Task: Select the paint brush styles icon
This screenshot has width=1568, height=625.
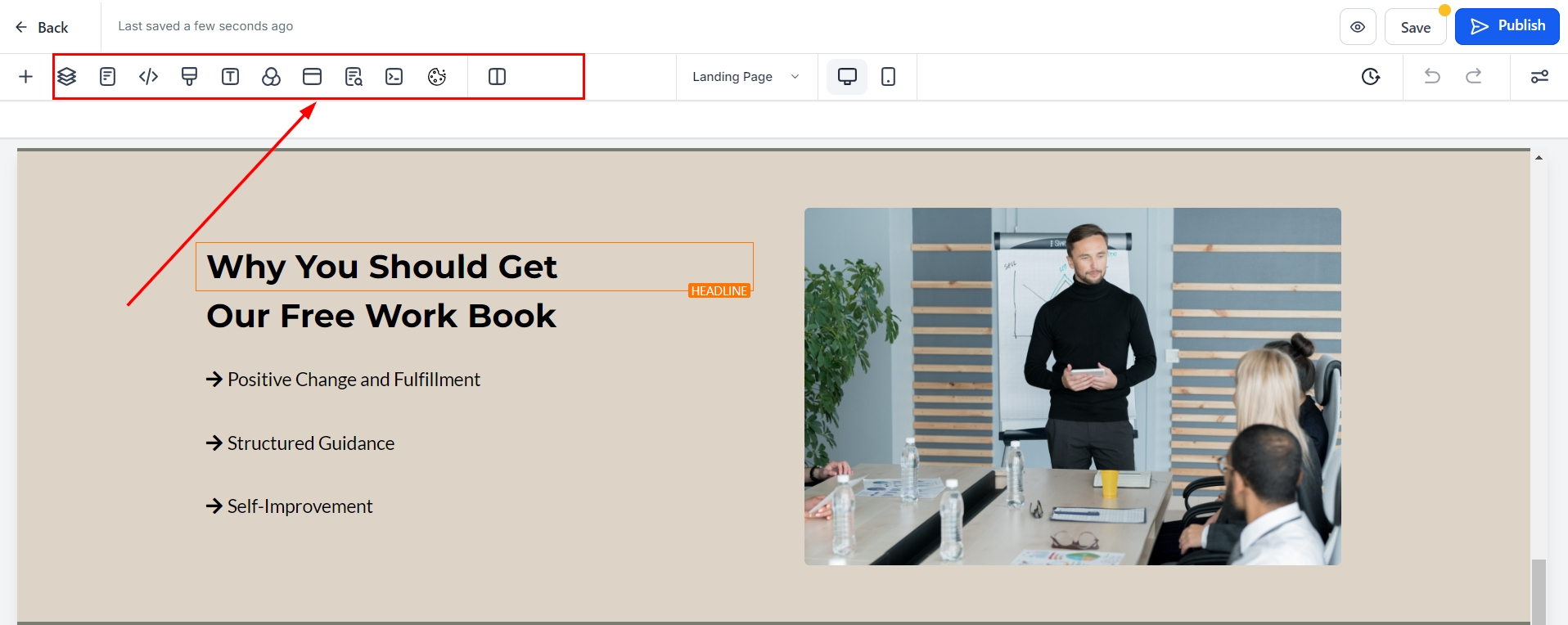Action: 189,77
